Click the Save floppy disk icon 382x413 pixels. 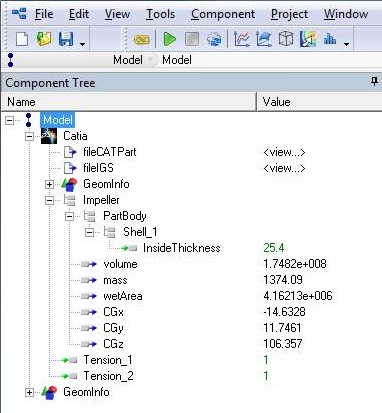tap(66, 39)
